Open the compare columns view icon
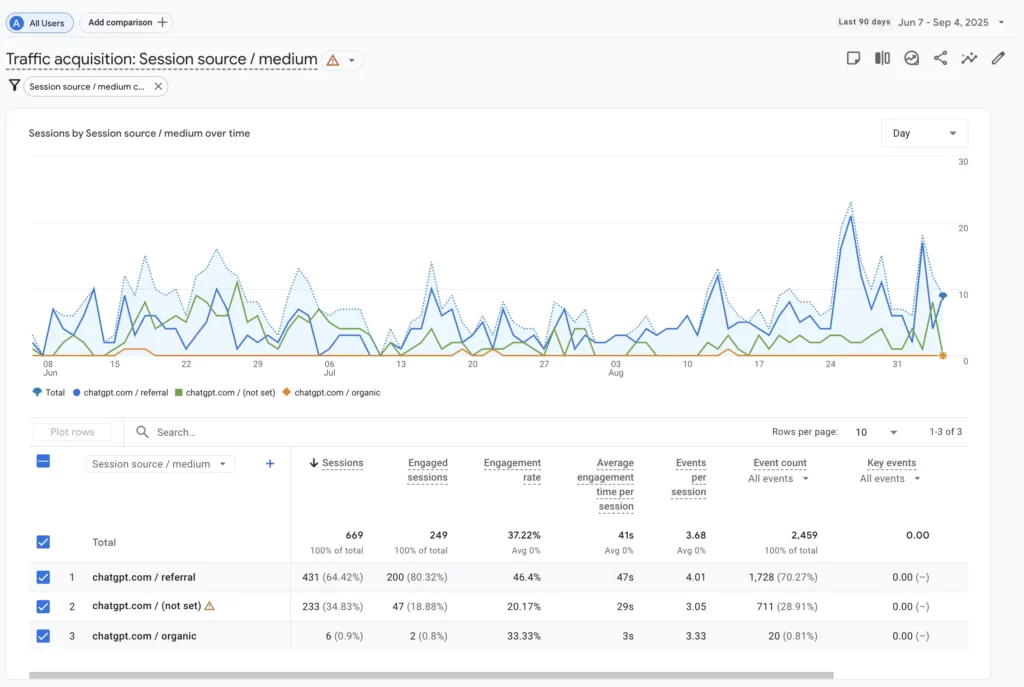The width and height of the screenshot is (1024, 687). pyautogui.click(x=882, y=58)
